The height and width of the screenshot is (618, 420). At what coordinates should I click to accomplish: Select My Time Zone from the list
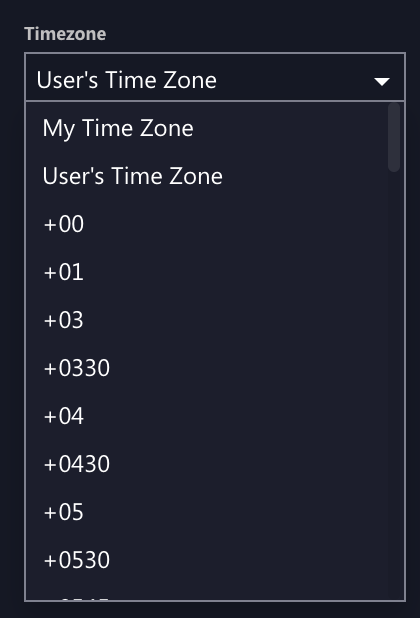tap(206, 128)
